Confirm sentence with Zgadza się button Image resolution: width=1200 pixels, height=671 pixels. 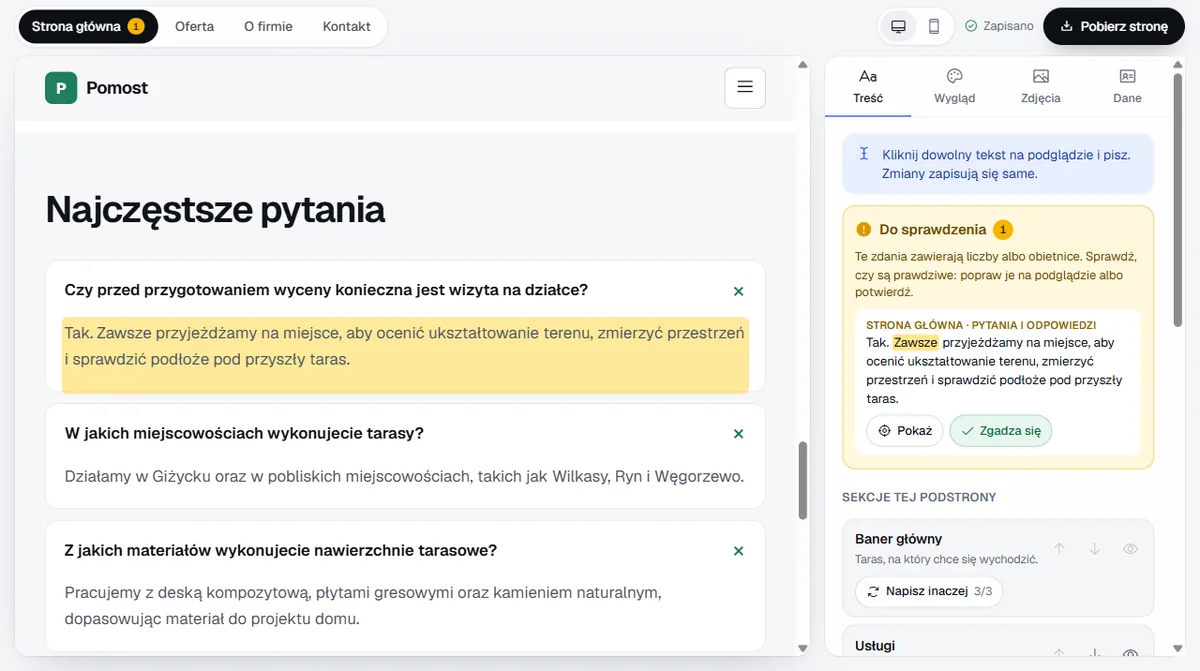(x=1000, y=431)
